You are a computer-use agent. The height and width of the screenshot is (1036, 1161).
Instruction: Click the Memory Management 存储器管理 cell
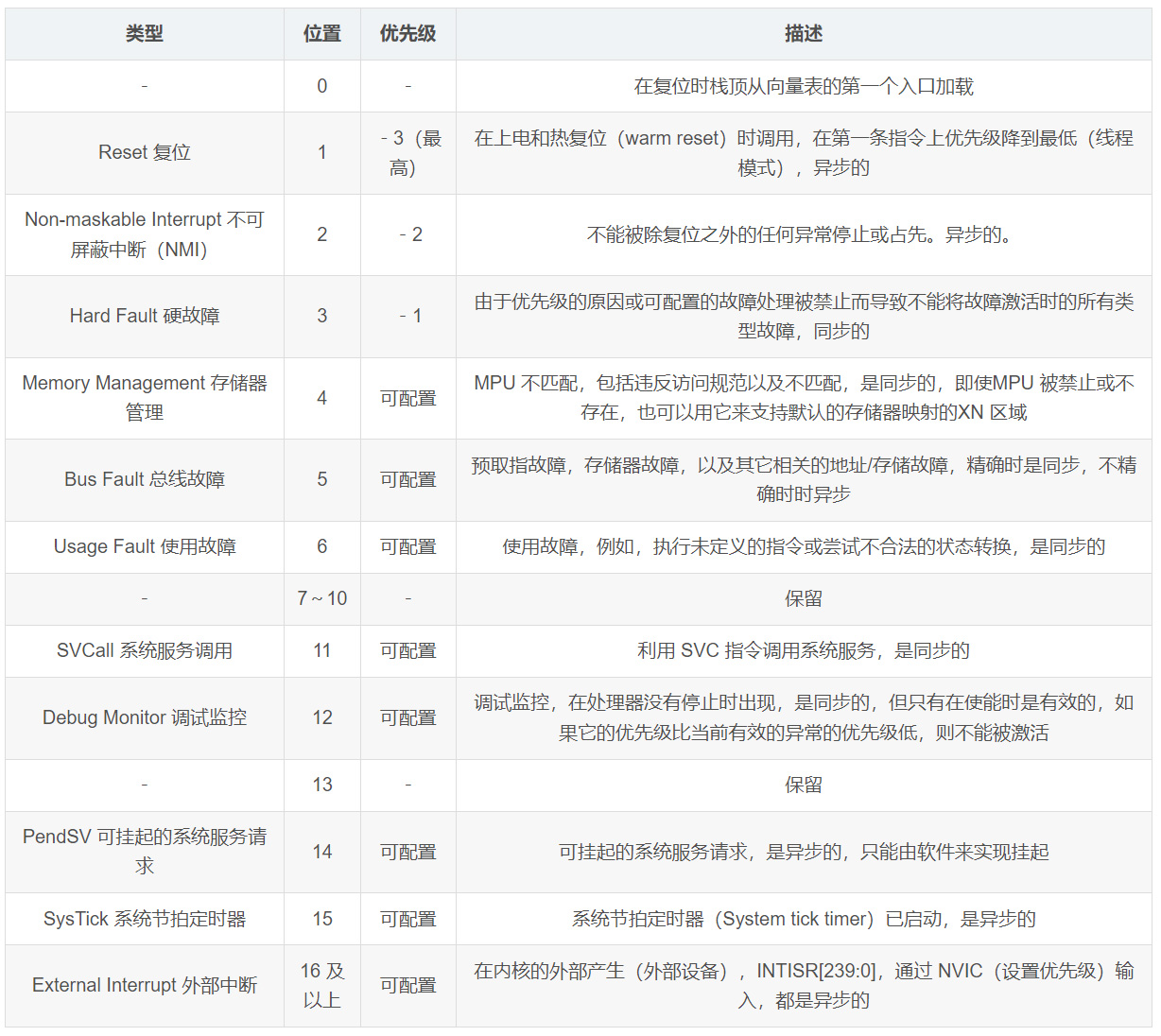145,398
